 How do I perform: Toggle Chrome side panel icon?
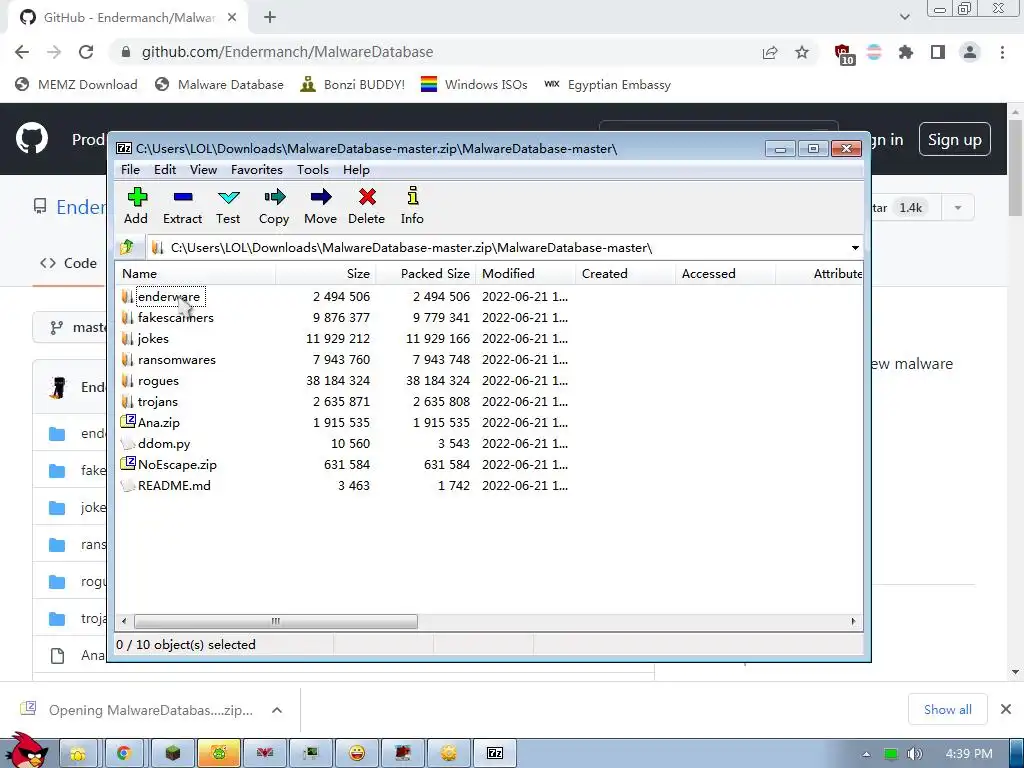(938, 52)
